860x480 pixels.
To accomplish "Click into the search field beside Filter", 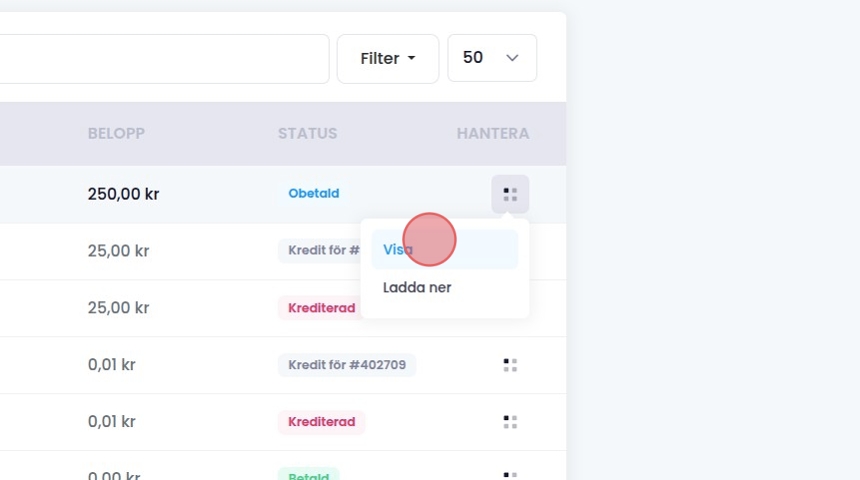I will pyautogui.click(x=160, y=59).
